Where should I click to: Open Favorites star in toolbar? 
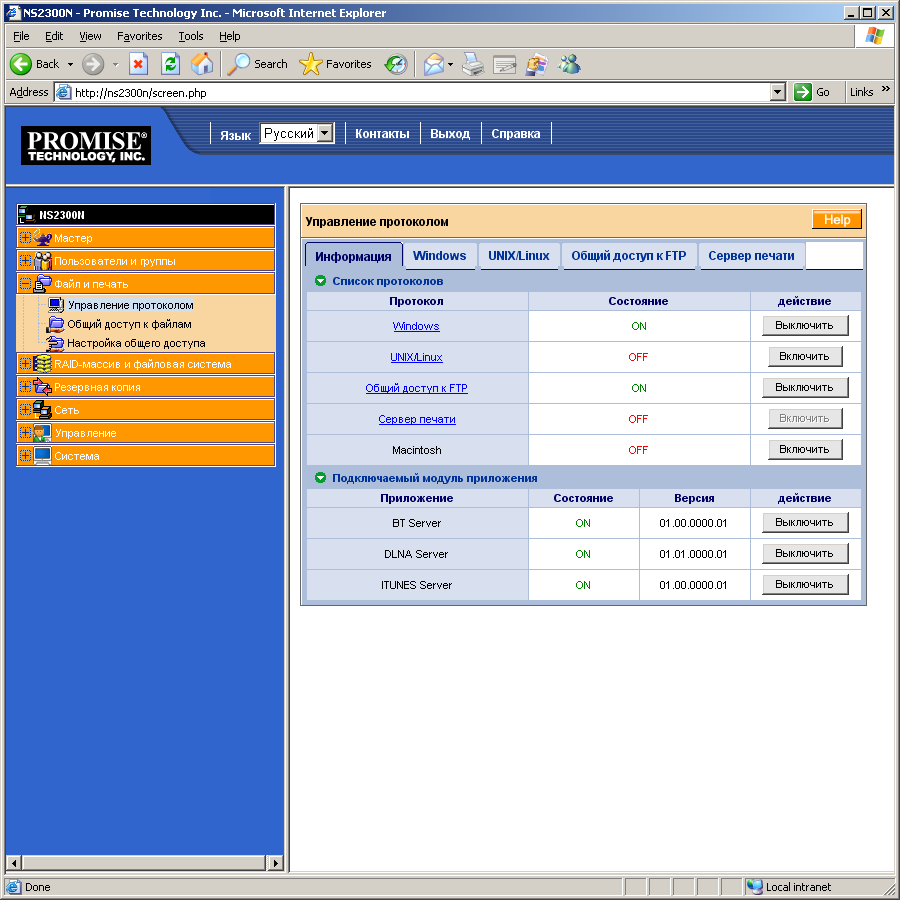coord(310,64)
